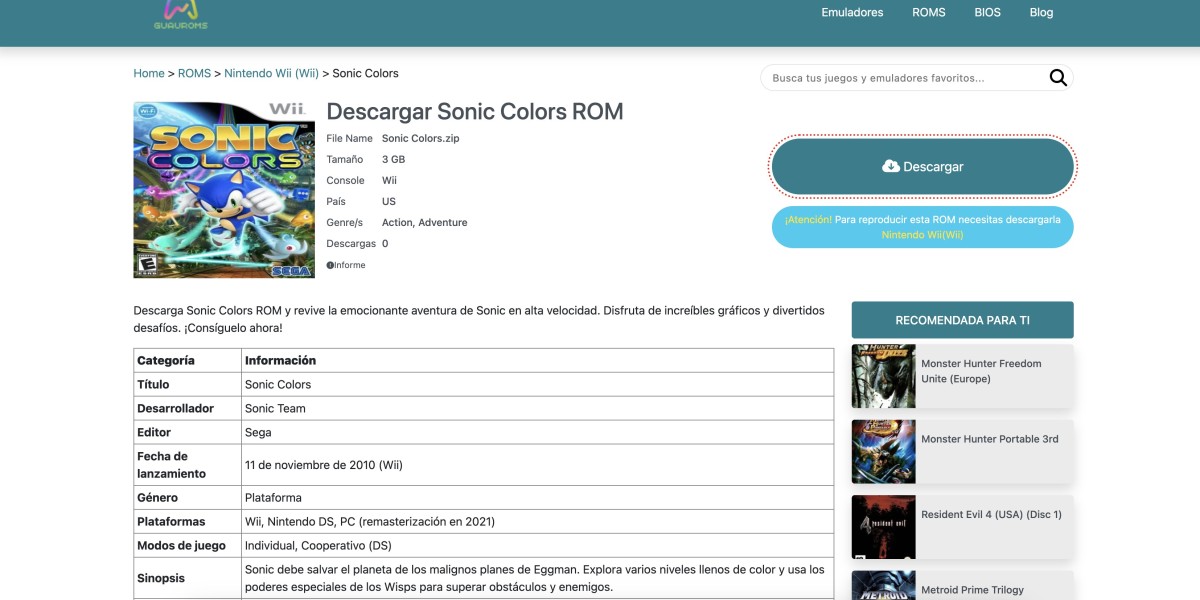The height and width of the screenshot is (600, 1200).
Task: Click the Fecha de lanzamiento label
Action: click(x=171, y=465)
